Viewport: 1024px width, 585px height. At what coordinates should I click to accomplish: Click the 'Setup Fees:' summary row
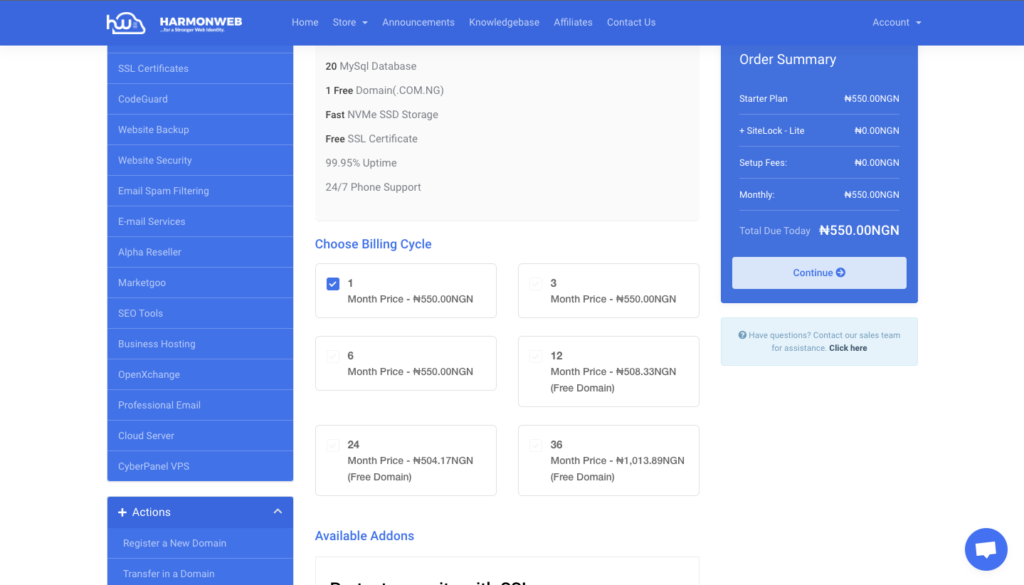point(819,163)
